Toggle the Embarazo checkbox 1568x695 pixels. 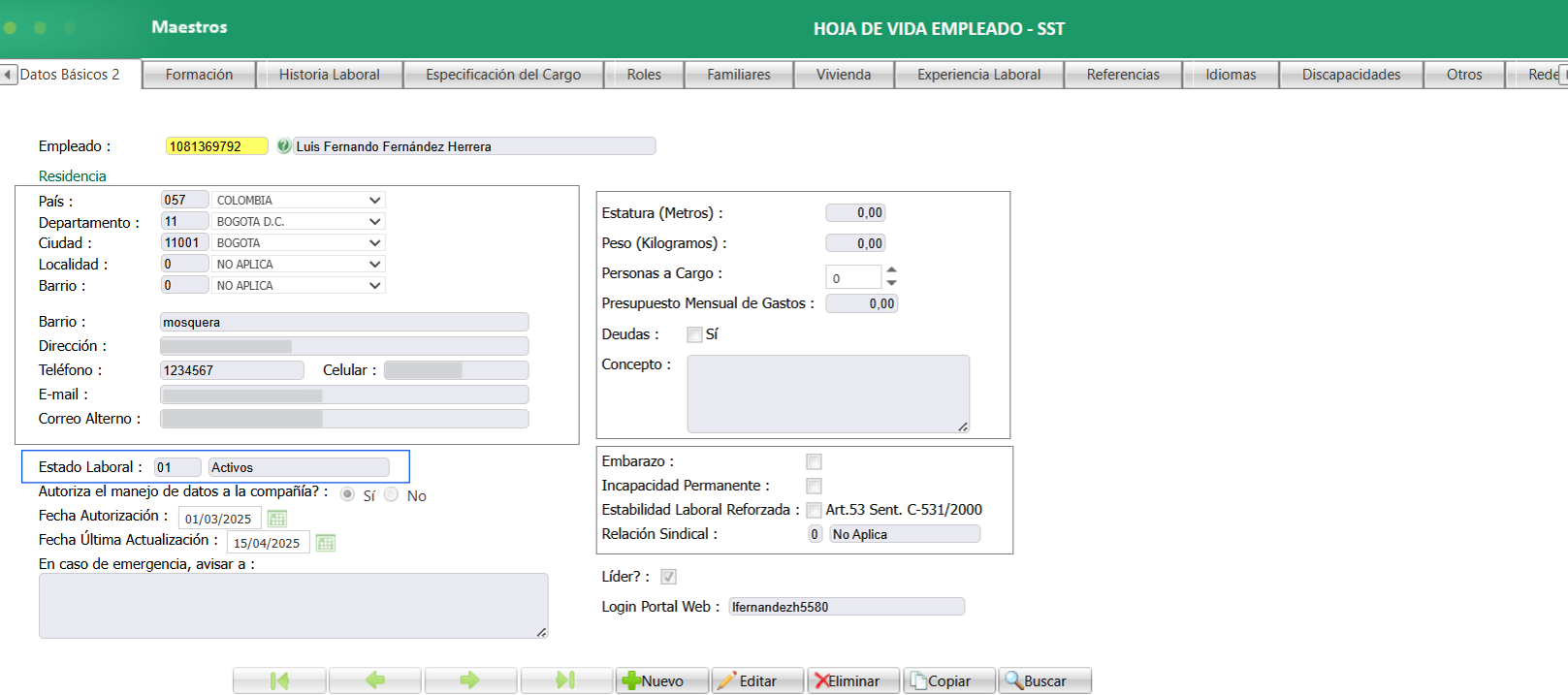pyautogui.click(x=814, y=462)
